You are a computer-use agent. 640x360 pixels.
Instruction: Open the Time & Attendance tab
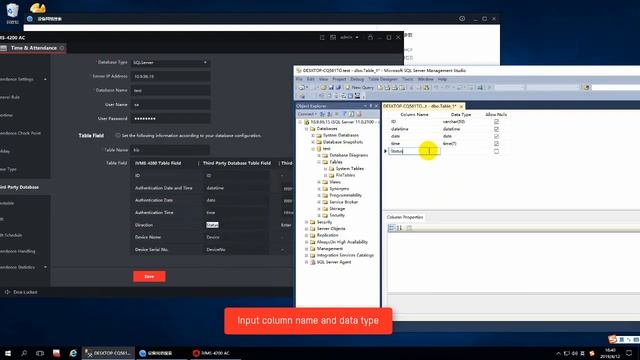(33, 48)
